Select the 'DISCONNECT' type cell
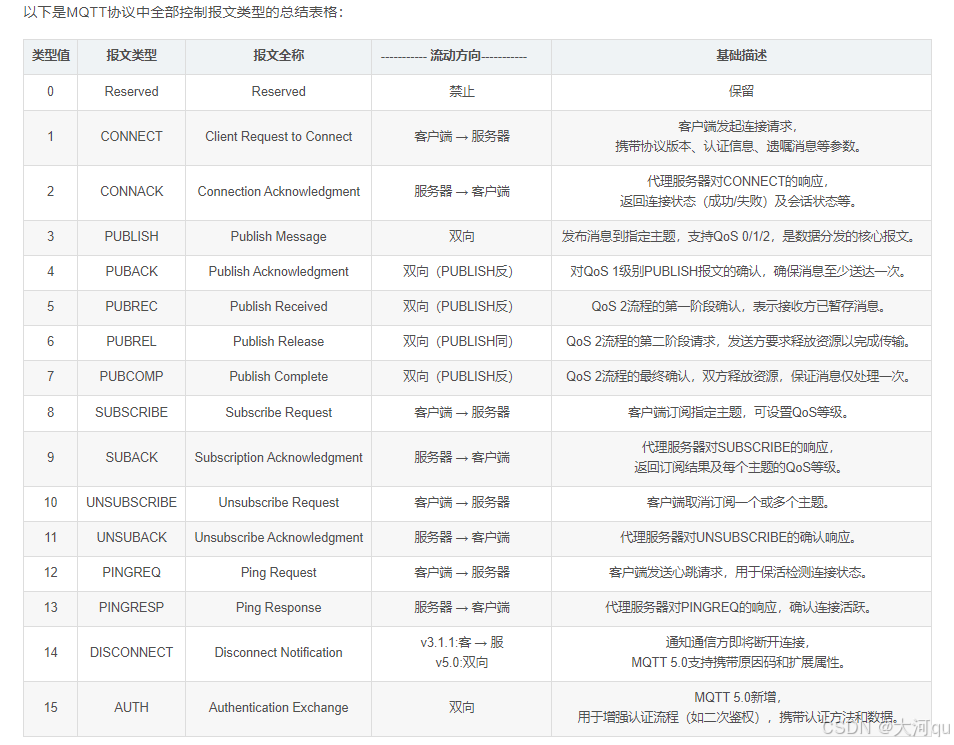Screen dimensions: 954x745 (131, 652)
